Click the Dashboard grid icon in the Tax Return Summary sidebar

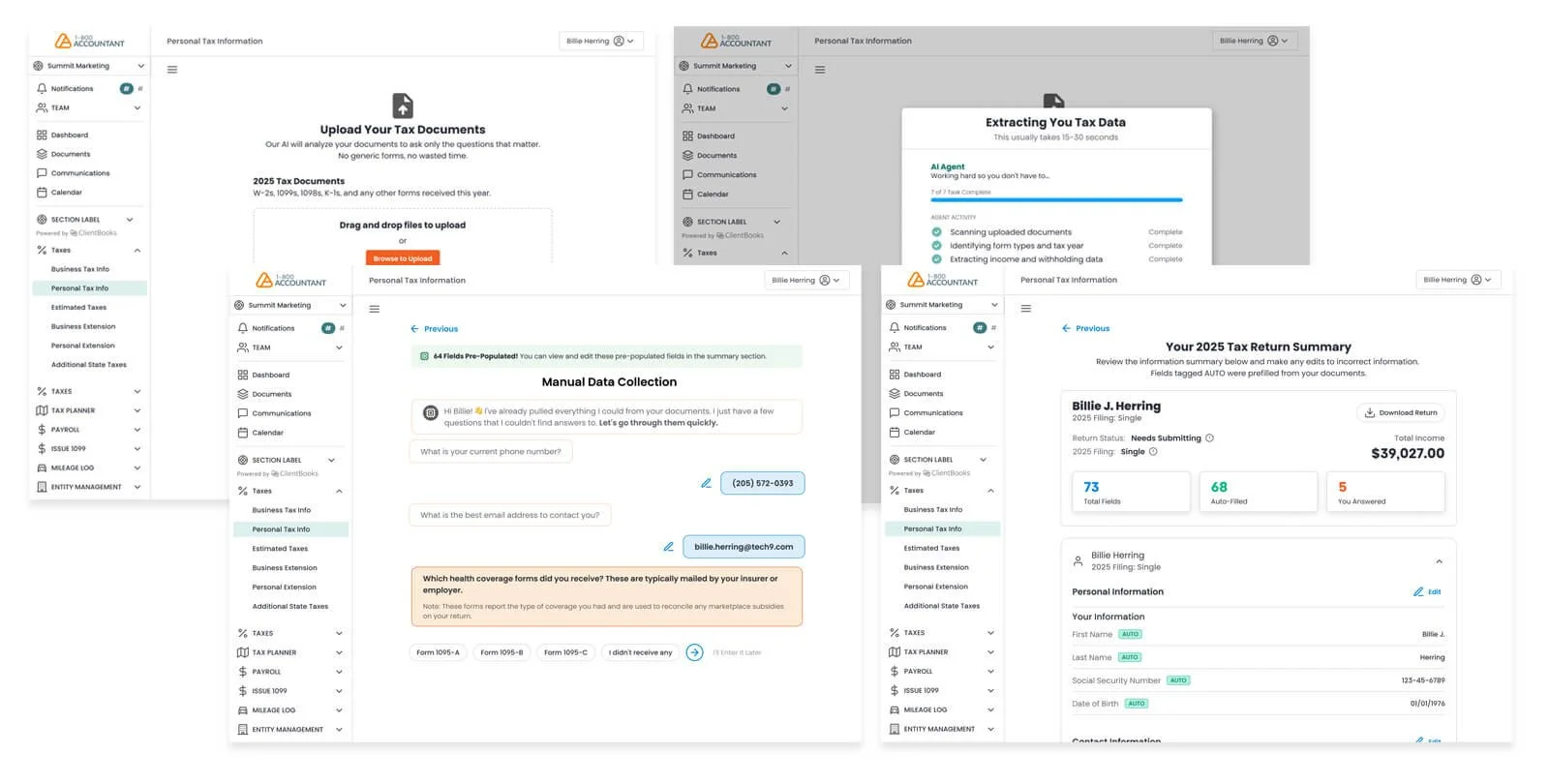(x=895, y=375)
